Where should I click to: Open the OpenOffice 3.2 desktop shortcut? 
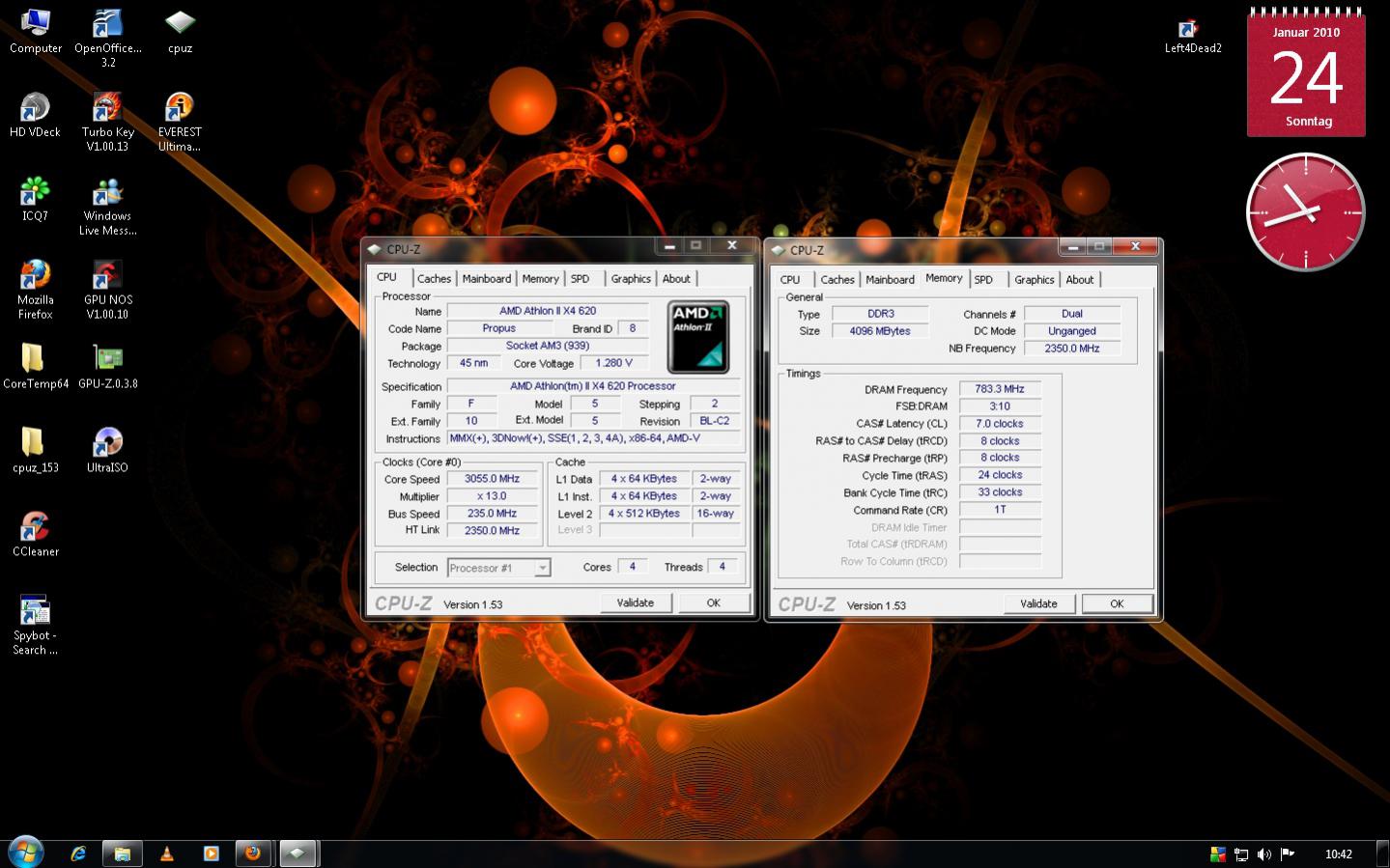107,38
